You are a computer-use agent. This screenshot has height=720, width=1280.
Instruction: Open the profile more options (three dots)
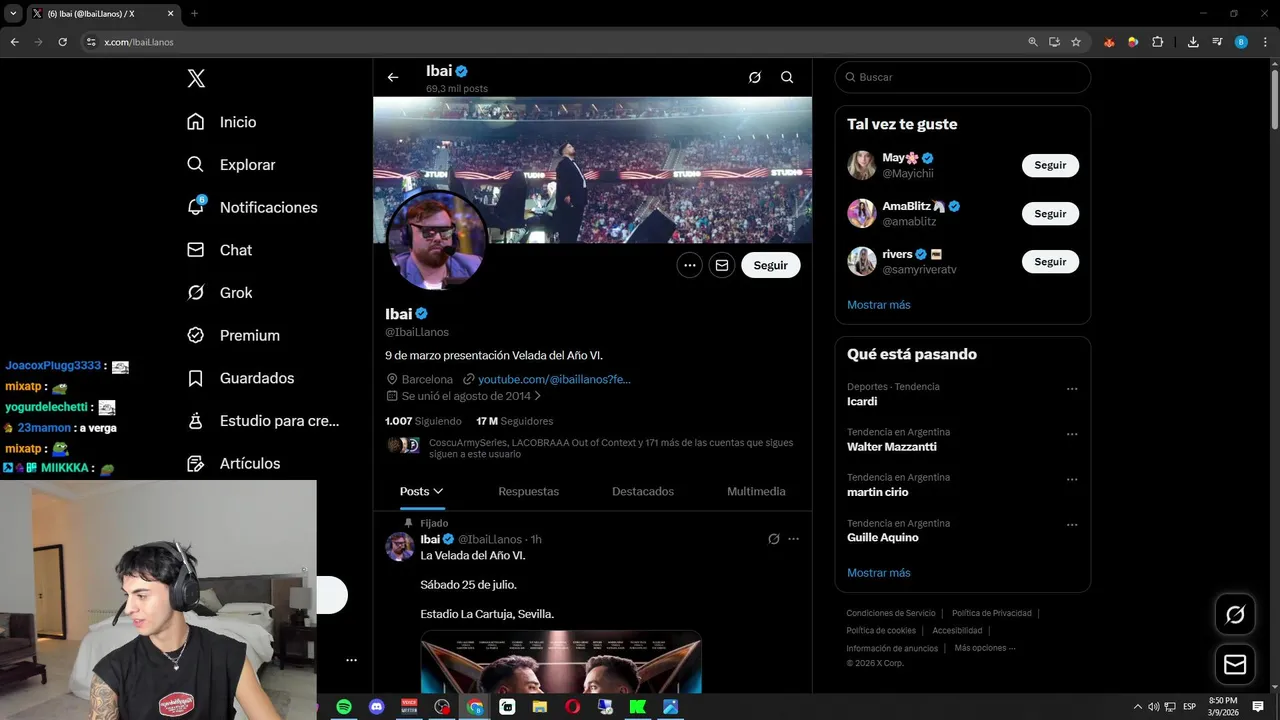[x=689, y=265]
